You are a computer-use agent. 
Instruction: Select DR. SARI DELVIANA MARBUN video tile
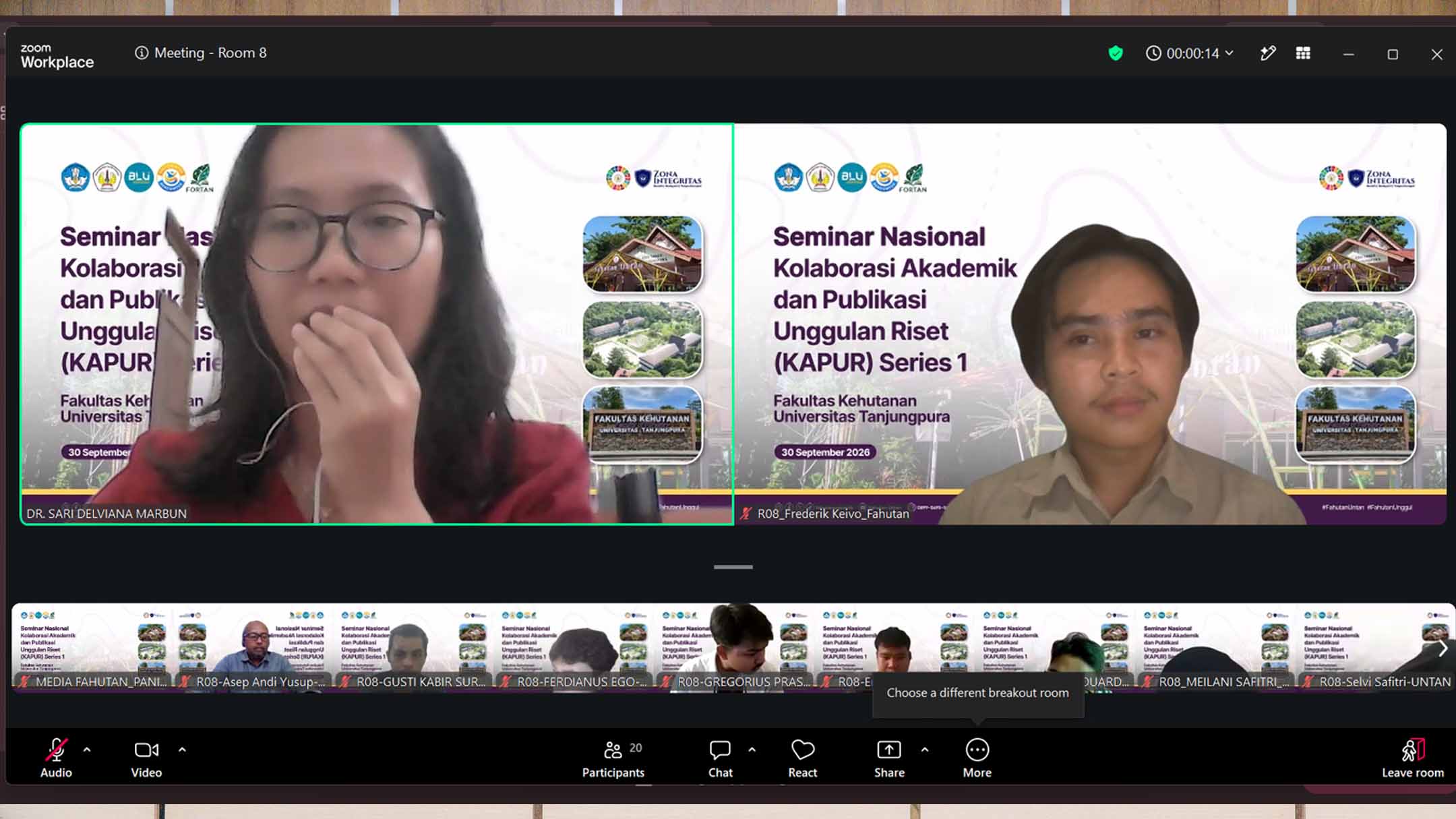click(x=377, y=324)
